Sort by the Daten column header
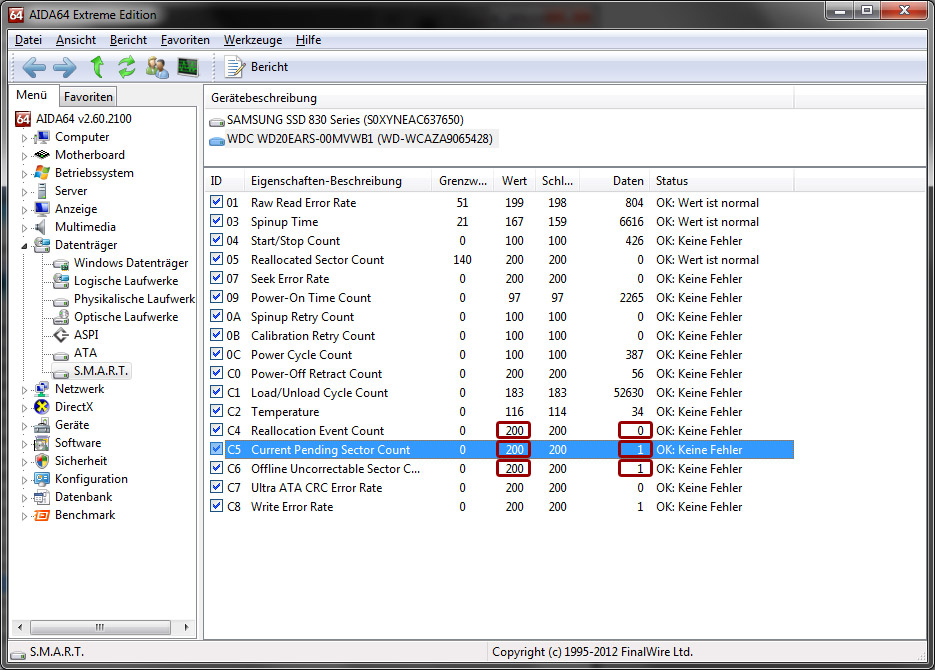935x670 pixels. [614, 181]
